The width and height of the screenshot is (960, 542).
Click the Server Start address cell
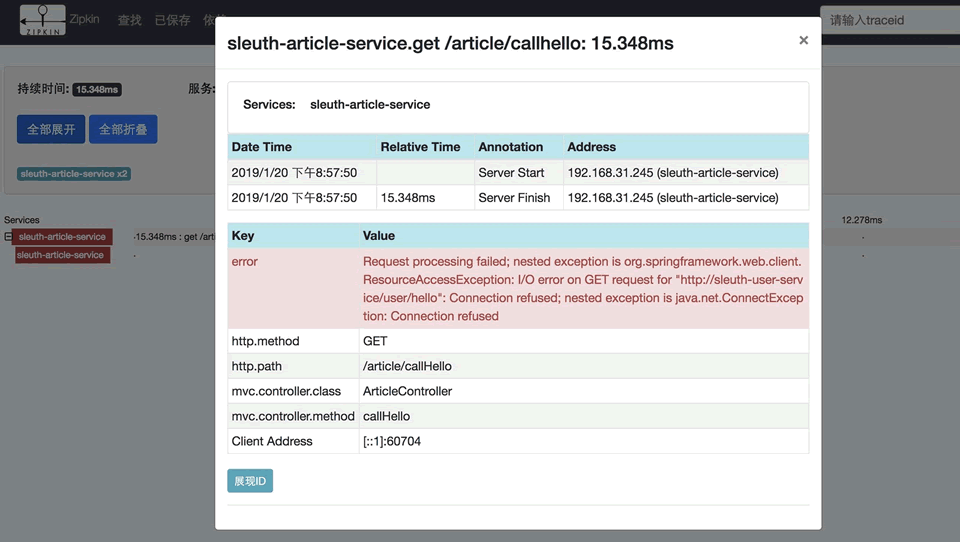coord(686,173)
